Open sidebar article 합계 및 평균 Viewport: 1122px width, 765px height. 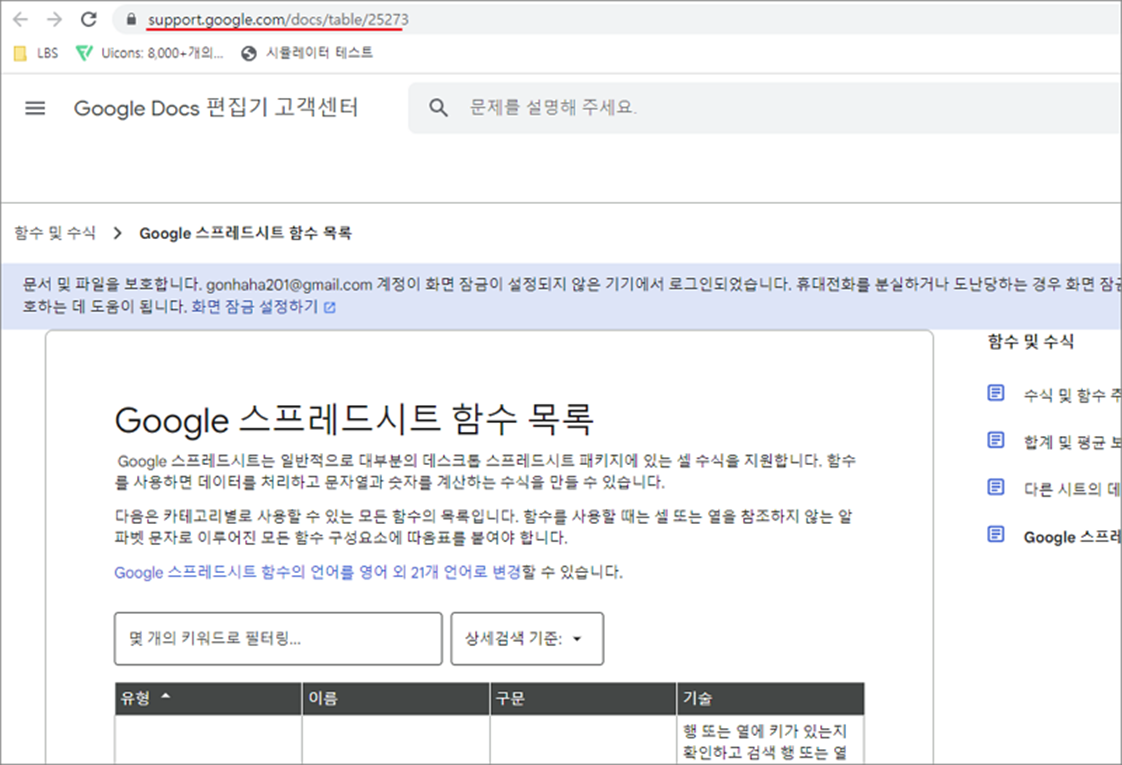[x=1072, y=442]
